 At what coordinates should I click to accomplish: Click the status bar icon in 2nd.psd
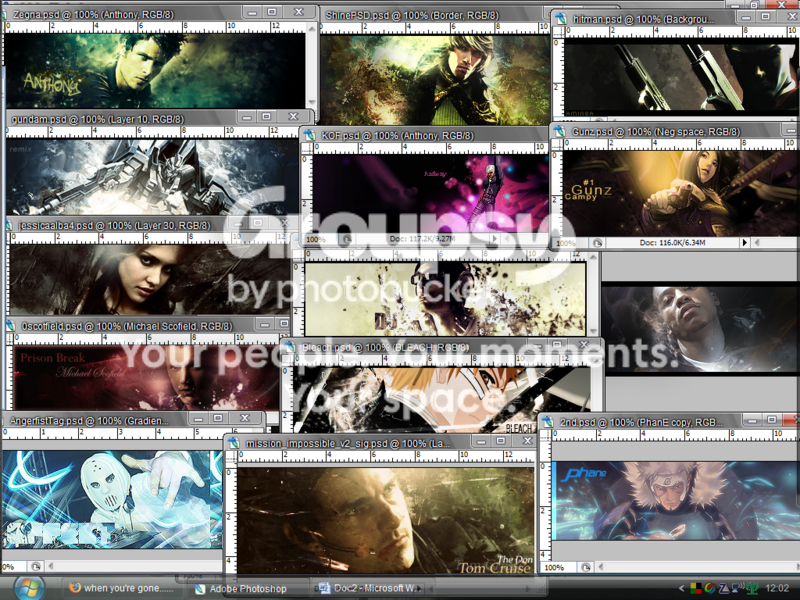click(x=586, y=567)
